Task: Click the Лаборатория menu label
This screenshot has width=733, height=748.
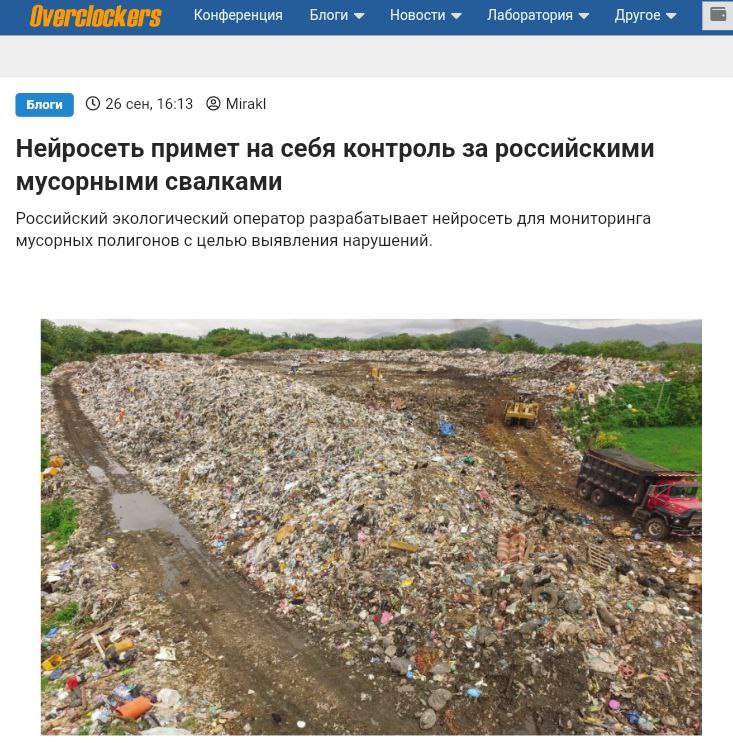Action: coord(530,15)
